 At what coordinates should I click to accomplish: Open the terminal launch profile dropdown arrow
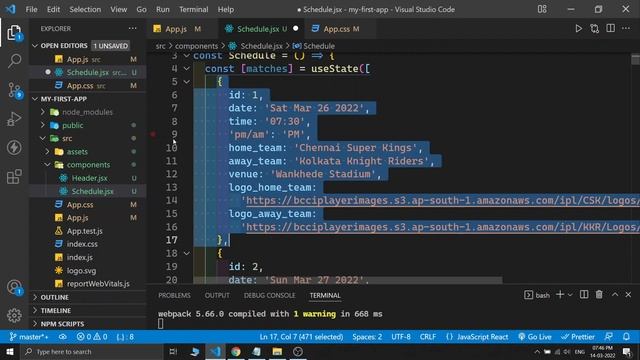click(x=570, y=295)
